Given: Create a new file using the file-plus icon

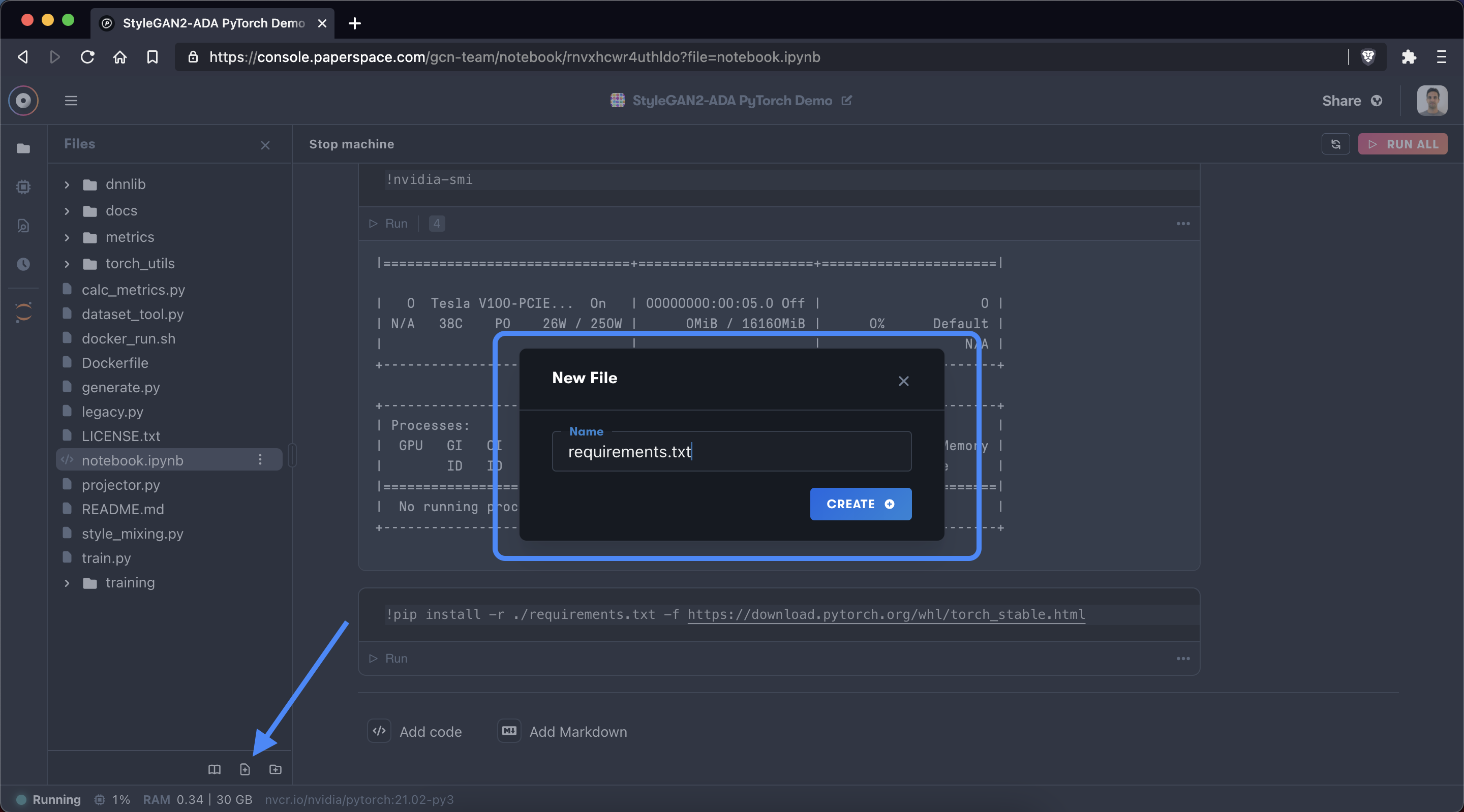Looking at the screenshot, I should click(245, 769).
